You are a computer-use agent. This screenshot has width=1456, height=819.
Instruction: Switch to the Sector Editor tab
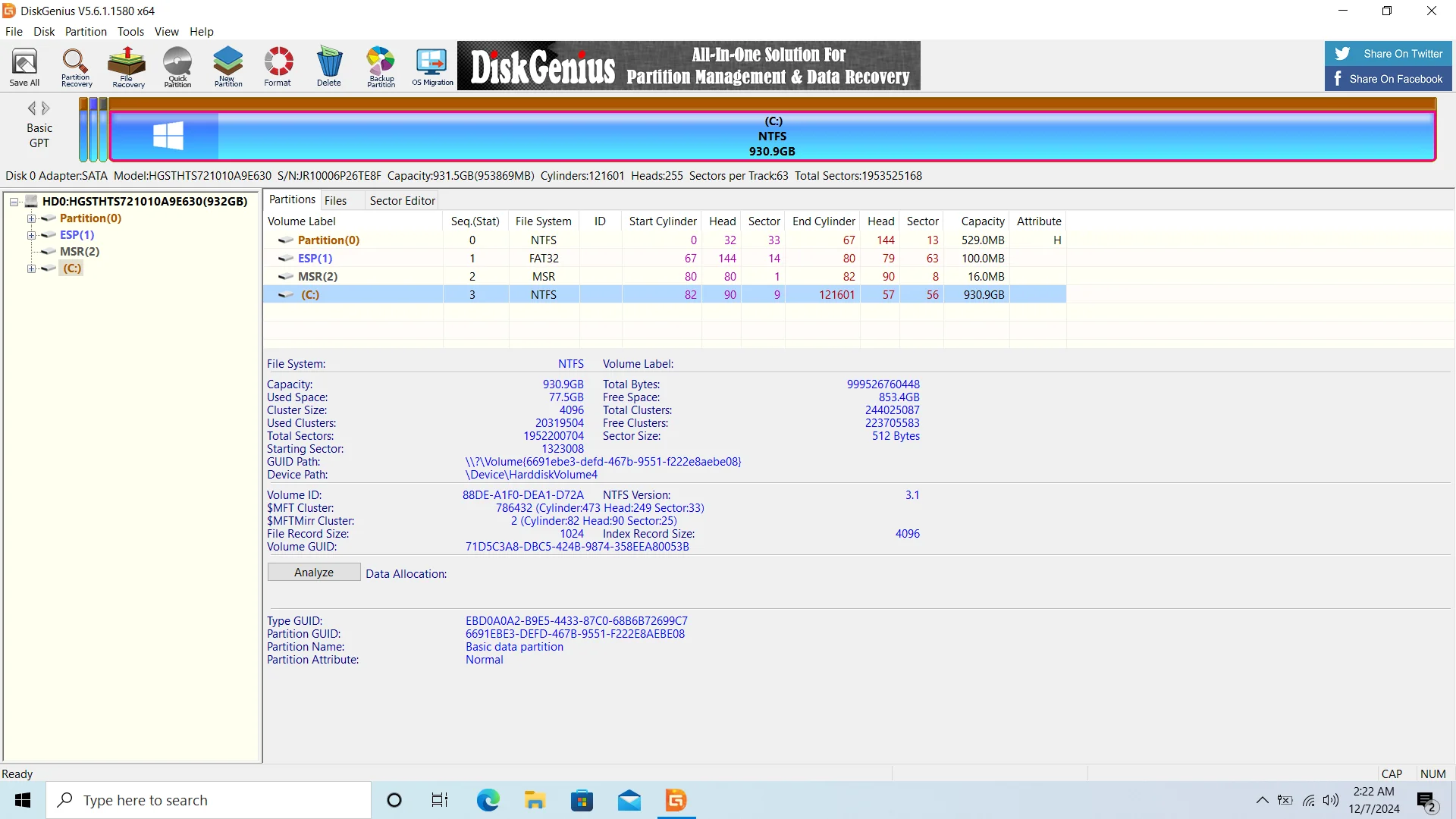point(402,201)
